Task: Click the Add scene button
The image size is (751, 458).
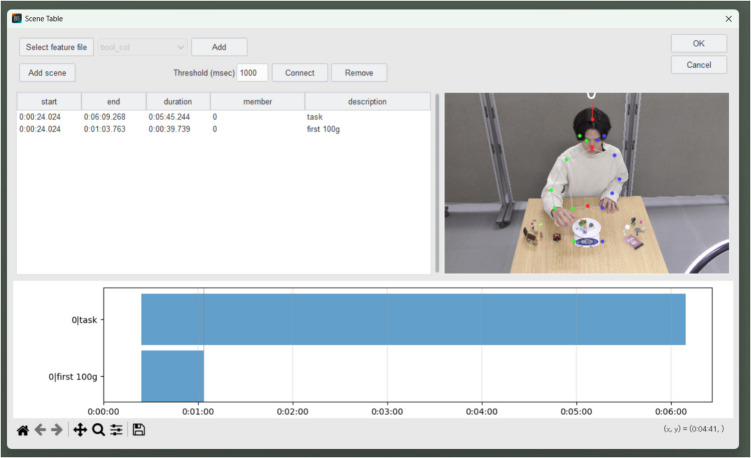Action: pyautogui.click(x=47, y=73)
